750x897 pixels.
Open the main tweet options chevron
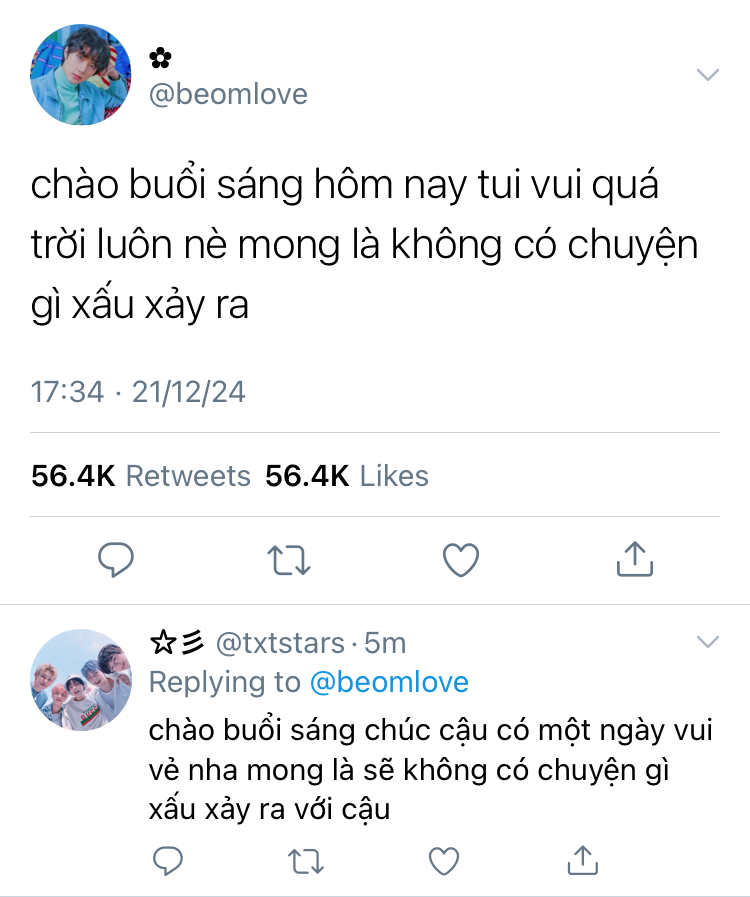(x=708, y=75)
